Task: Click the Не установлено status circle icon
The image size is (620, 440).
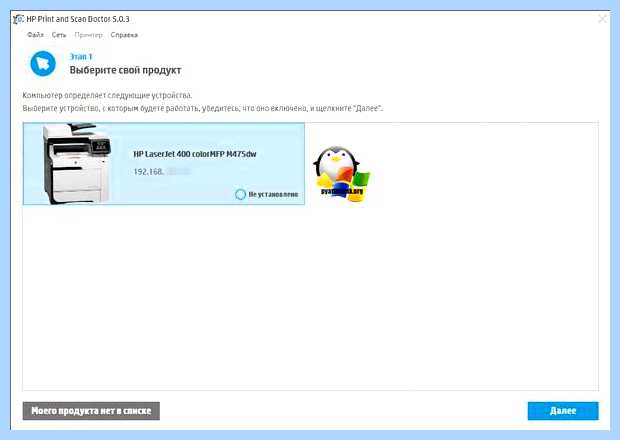Action: (x=240, y=194)
